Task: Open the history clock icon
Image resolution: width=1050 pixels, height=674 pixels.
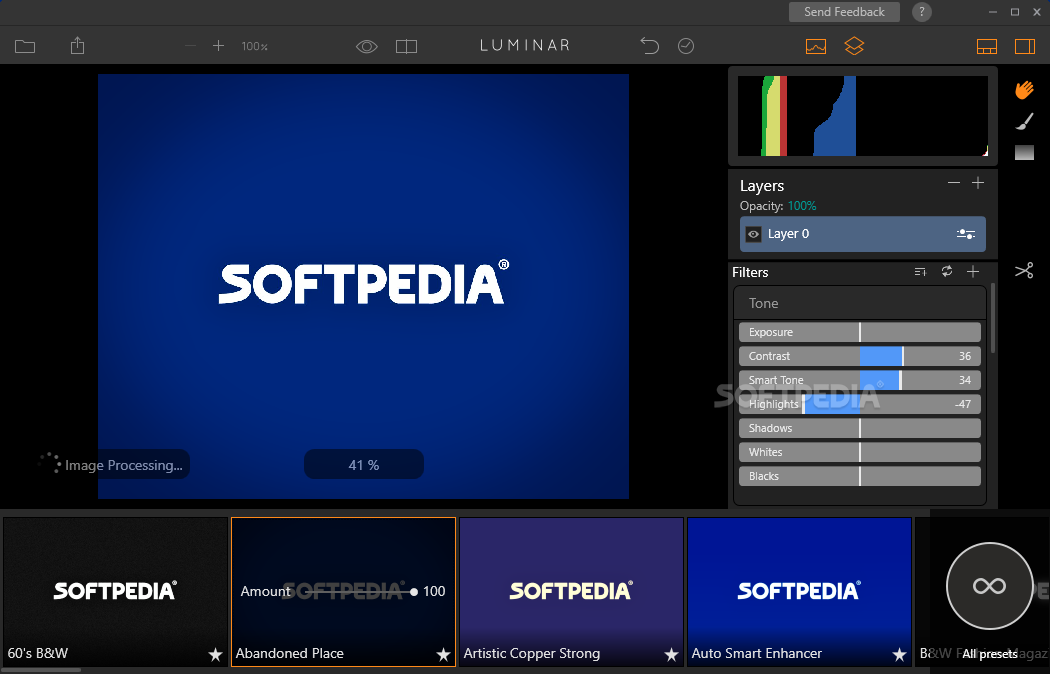Action: coord(686,46)
